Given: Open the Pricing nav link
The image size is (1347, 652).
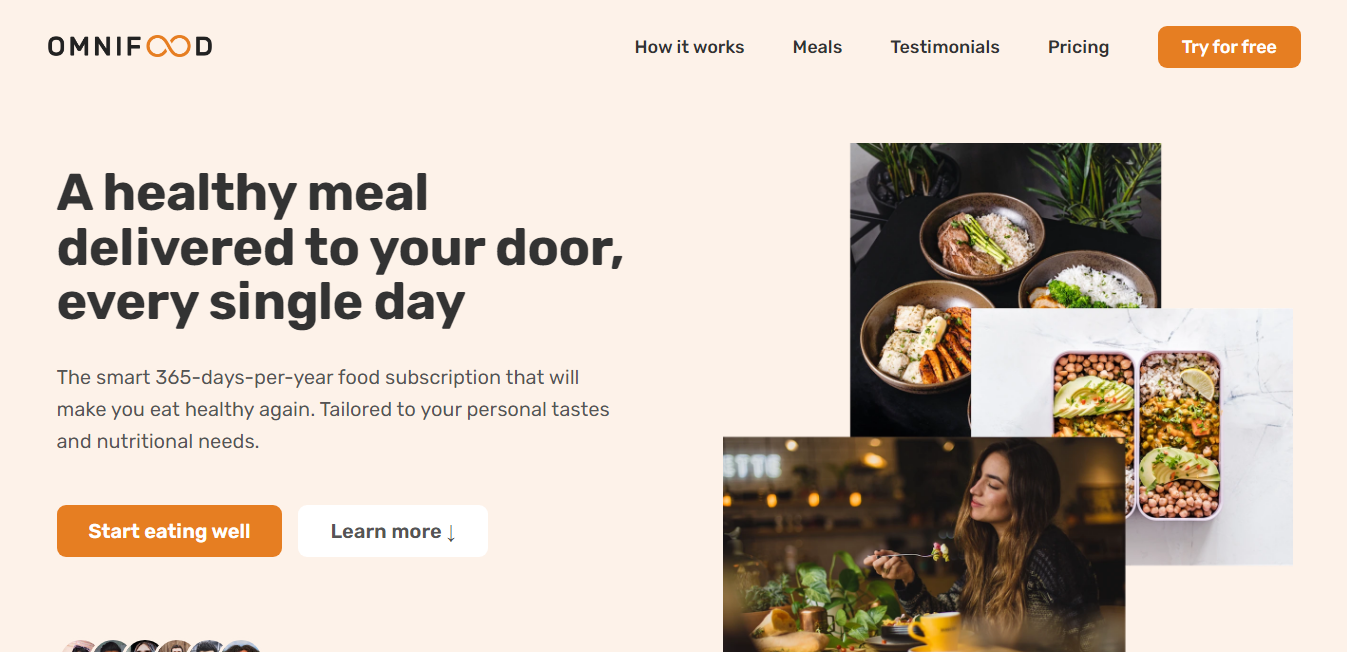Looking at the screenshot, I should point(1078,47).
